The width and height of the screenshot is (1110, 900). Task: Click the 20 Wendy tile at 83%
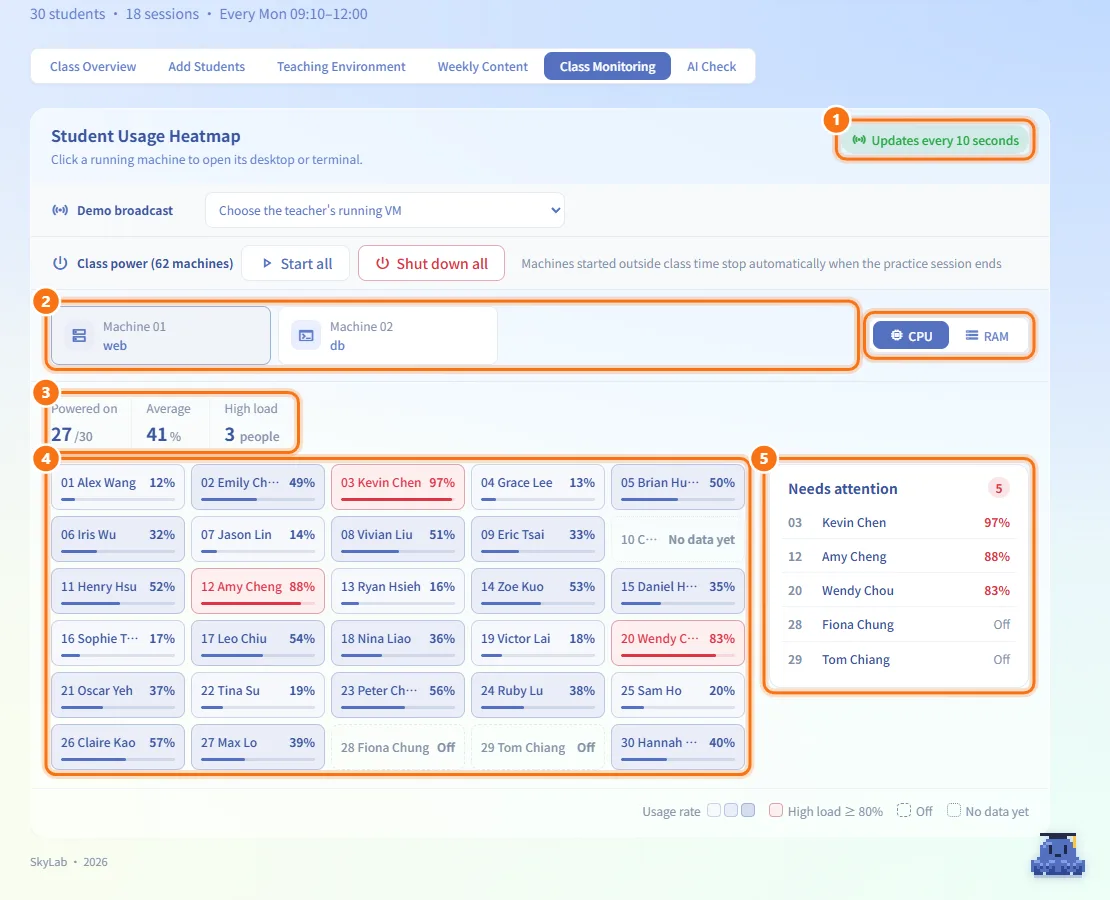click(677, 643)
